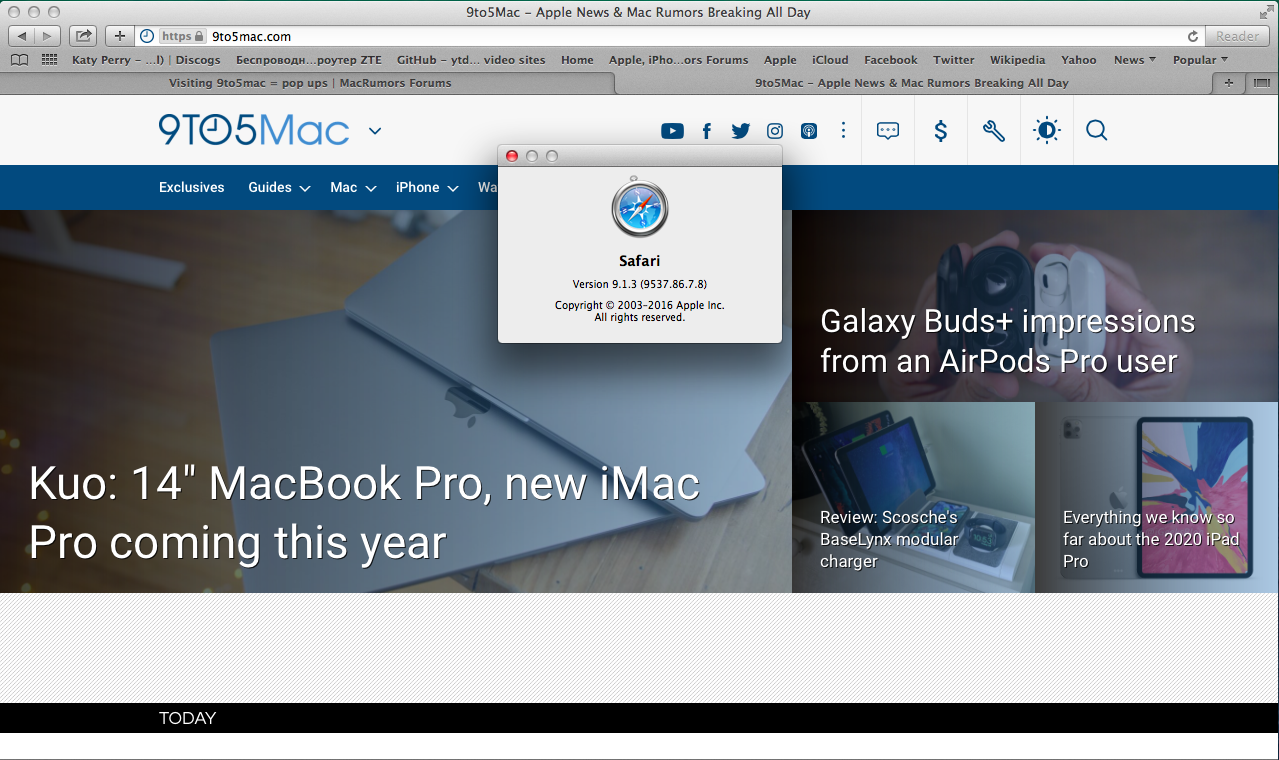Open the Twitter bookmark in bookmarks bar
This screenshot has width=1279, height=760.
click(x=954, y=60)
